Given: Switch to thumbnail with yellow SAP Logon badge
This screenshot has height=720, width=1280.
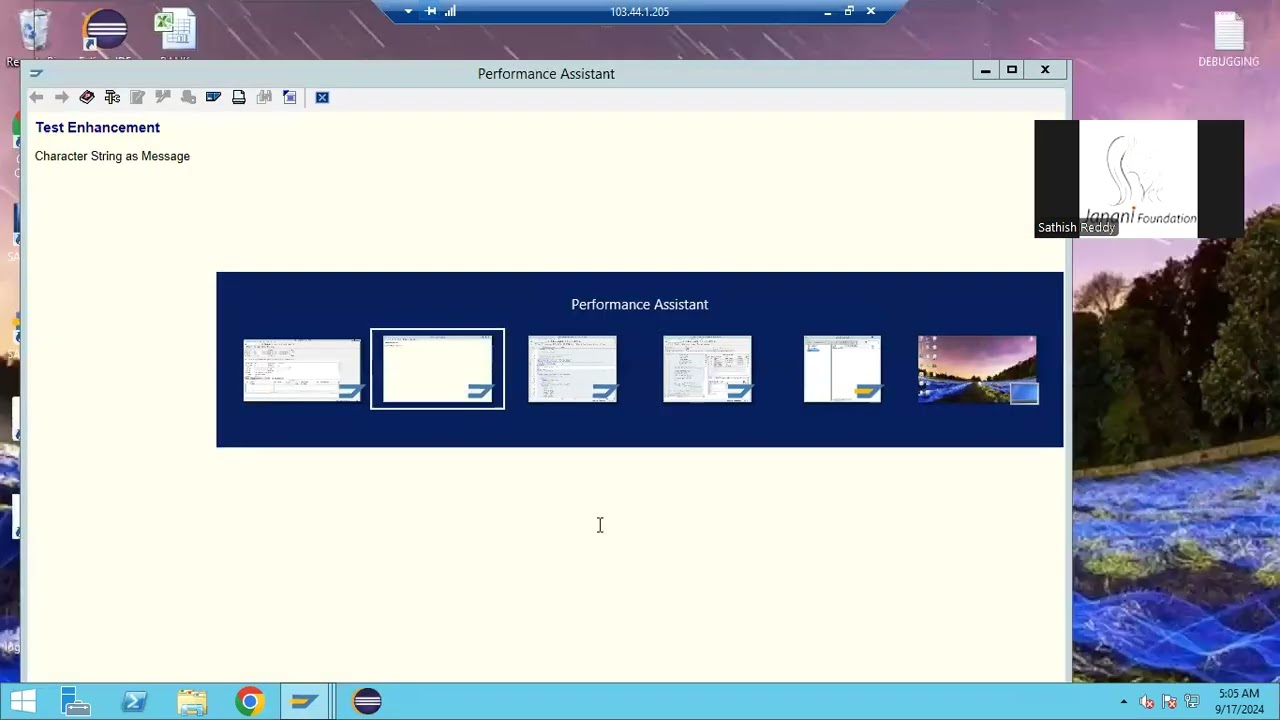Looking at the screenshot, I should (x=842, y=370).
